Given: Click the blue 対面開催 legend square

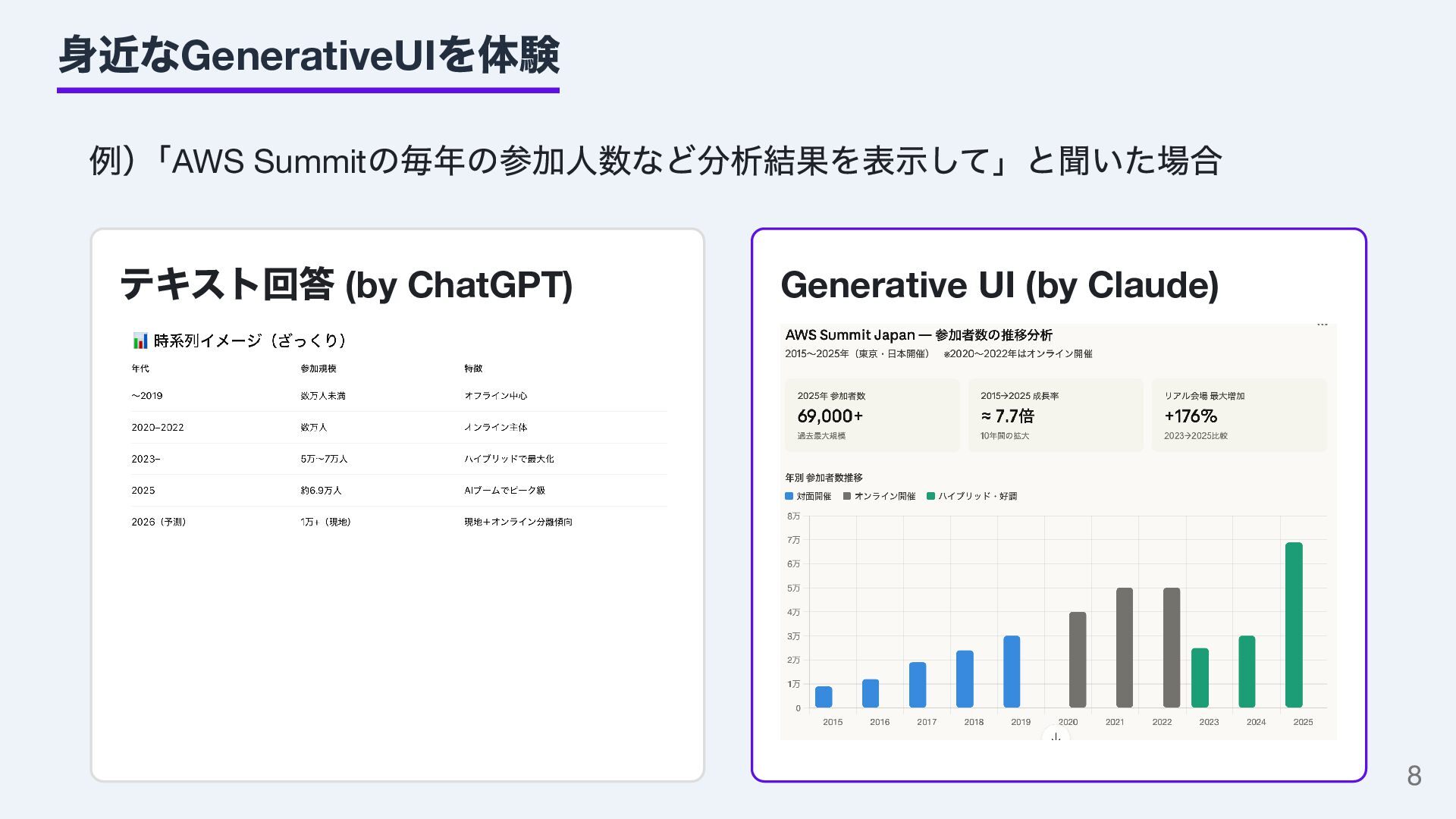Looking at the screenshot, I should [x=789, y=496].
